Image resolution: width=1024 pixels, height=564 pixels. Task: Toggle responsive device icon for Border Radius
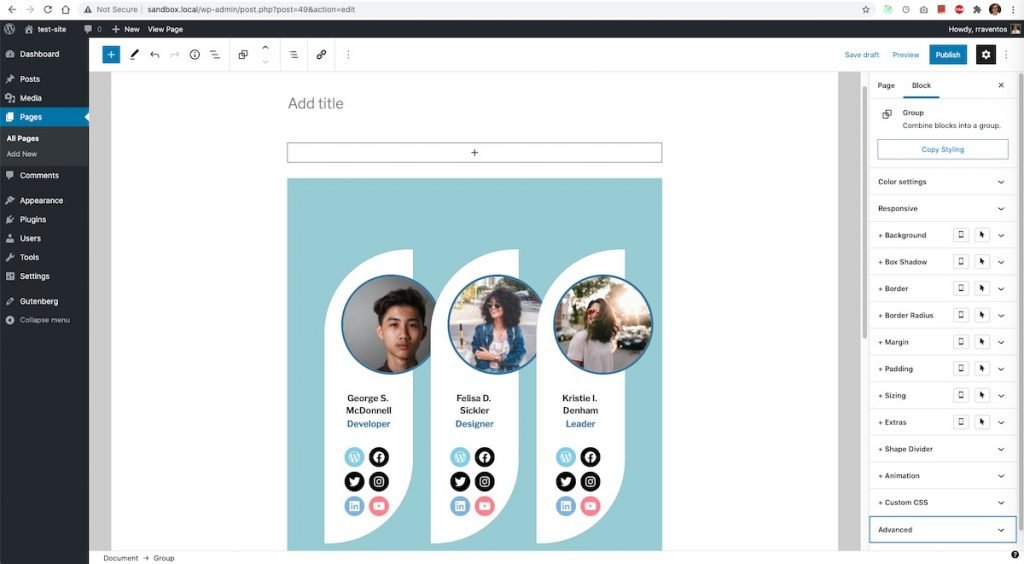coord(961,315)
